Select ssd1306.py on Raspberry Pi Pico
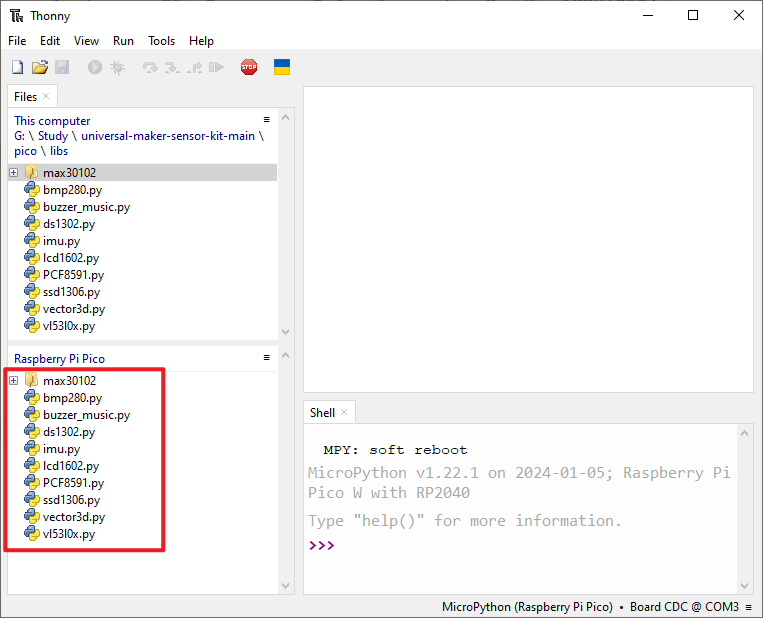Image resolution: width=763 pixels, height=618 pixels. [72, 500]
